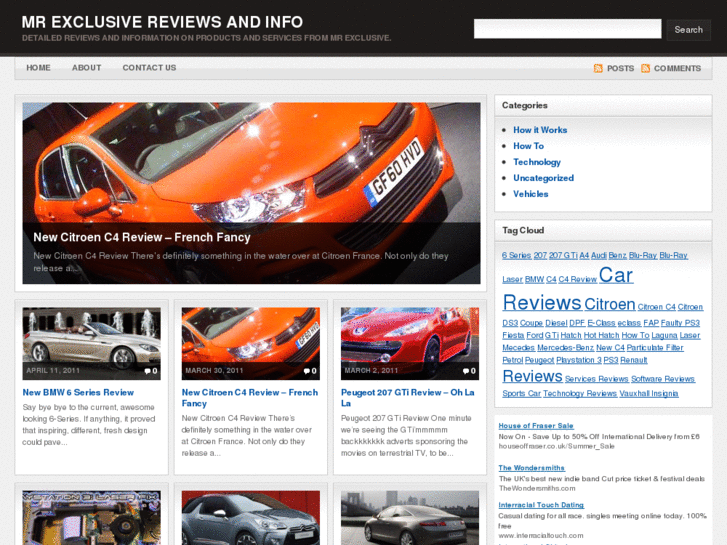Open the grey sedan thumbnail with city skyline
Image resolution: width=727 pixels, height=545 pixels.
[x=410, y=518]
